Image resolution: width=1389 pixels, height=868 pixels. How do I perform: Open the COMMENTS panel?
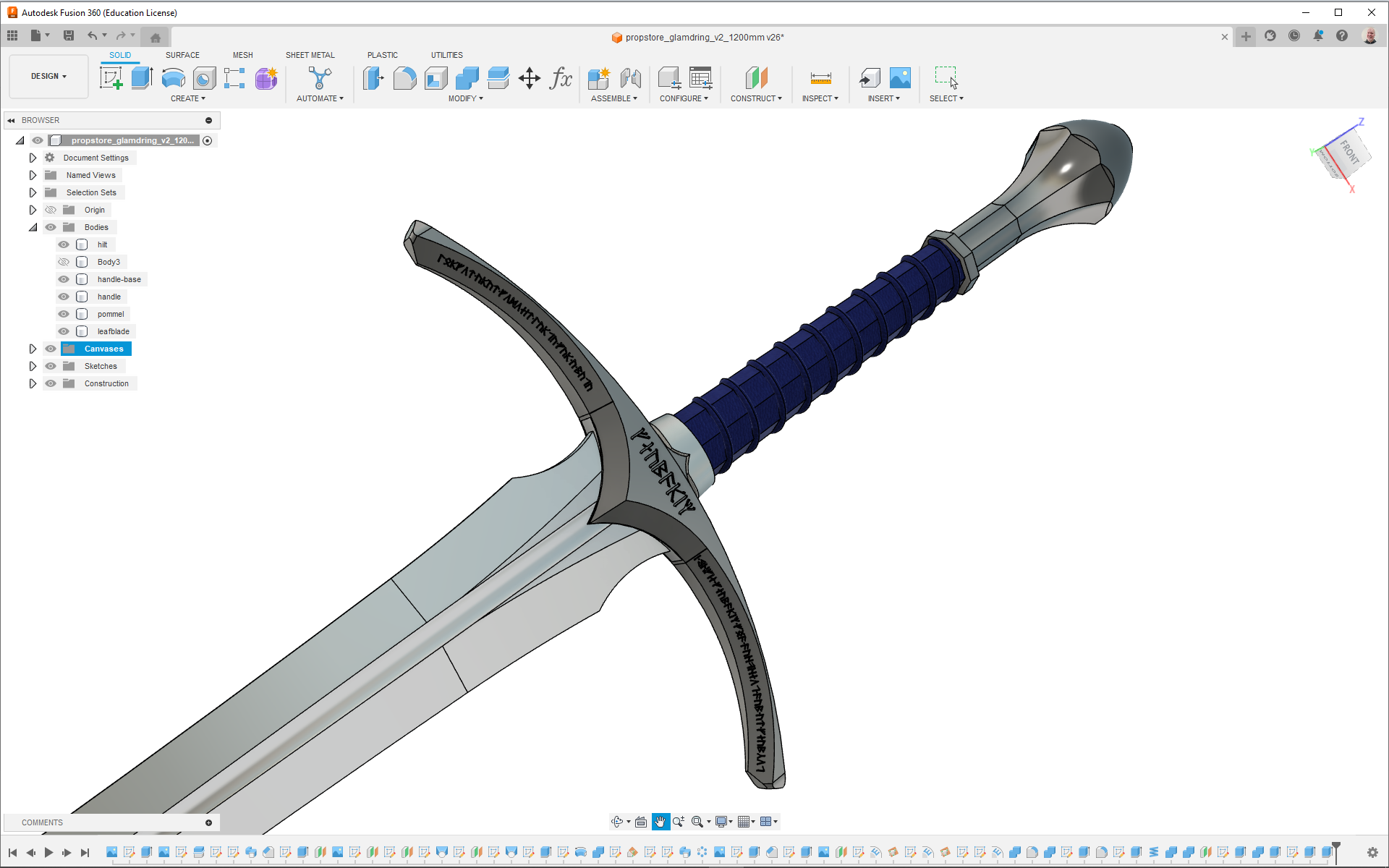[42, 822]
